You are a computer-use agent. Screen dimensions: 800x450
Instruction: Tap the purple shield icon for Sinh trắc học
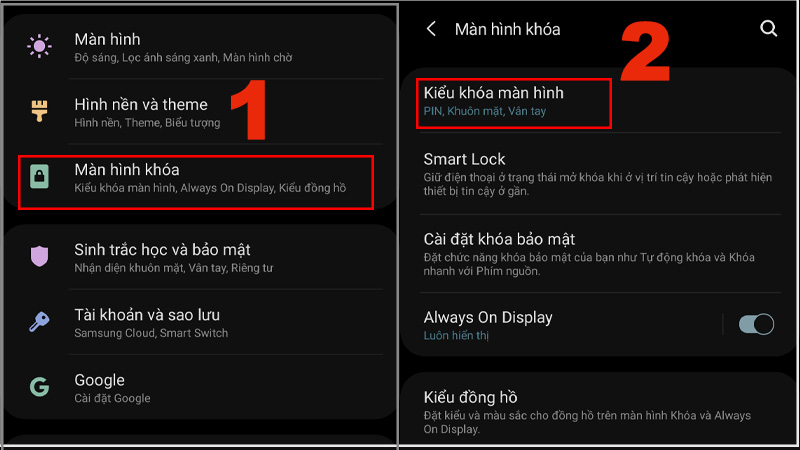point(39,256)
